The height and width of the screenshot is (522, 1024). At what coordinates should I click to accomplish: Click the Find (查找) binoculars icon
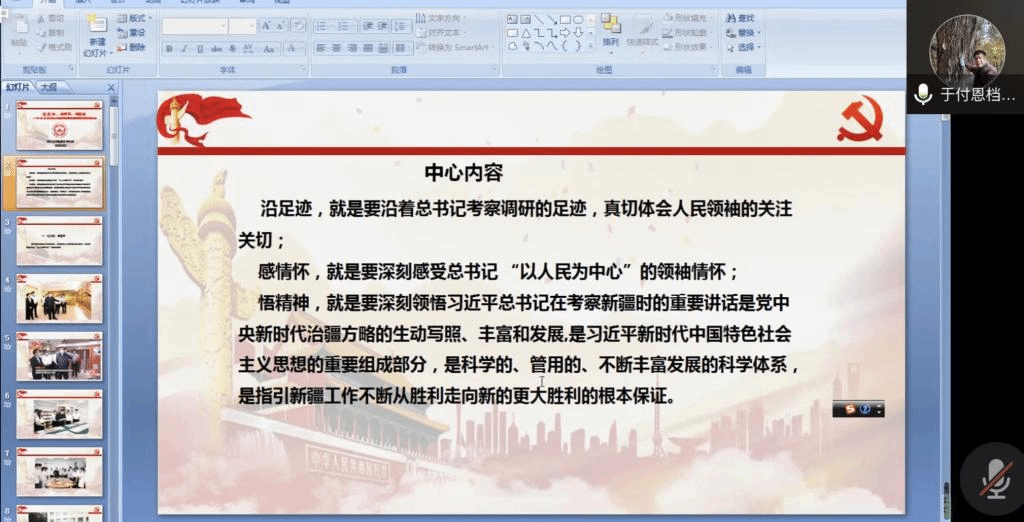pyautogui.click(x=732, y=18)
